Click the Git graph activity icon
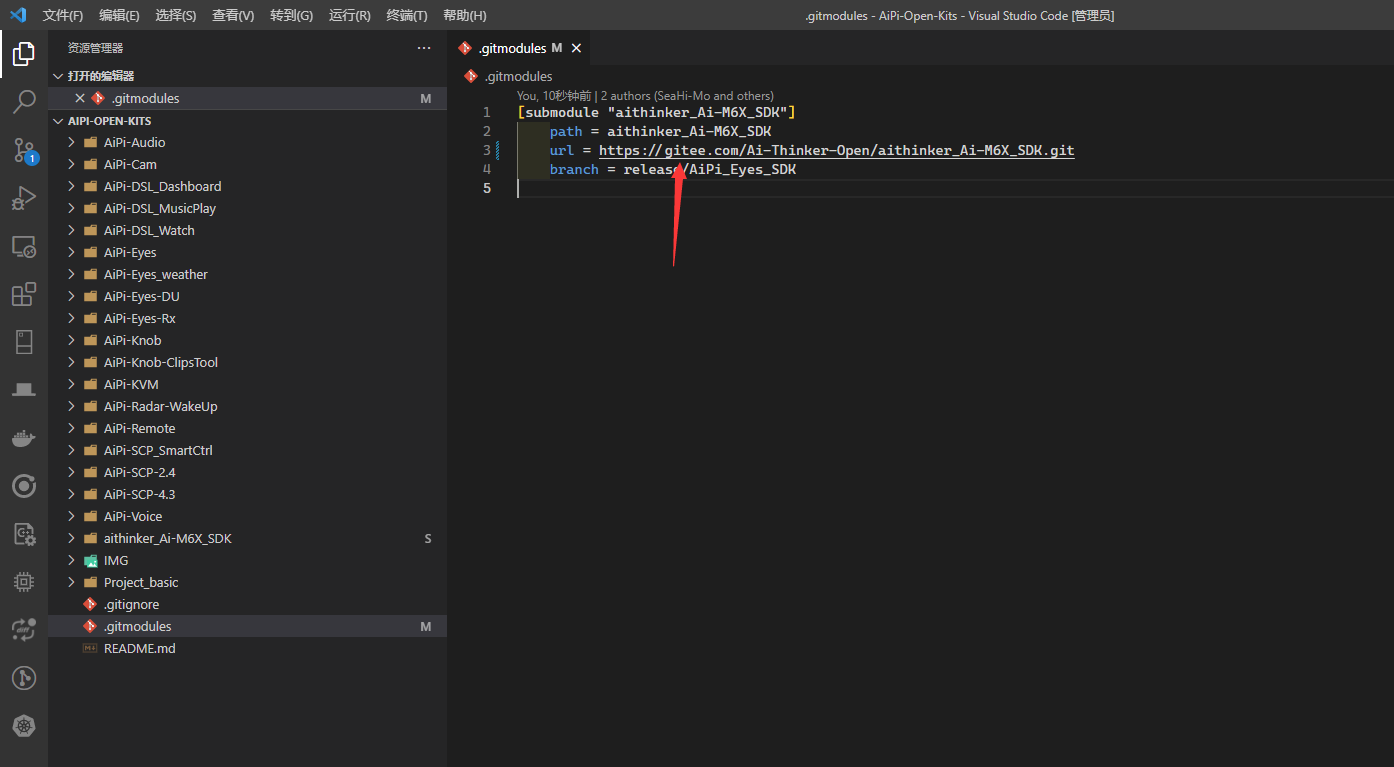This screenshot has height=767, width=1394. point(24,678)
